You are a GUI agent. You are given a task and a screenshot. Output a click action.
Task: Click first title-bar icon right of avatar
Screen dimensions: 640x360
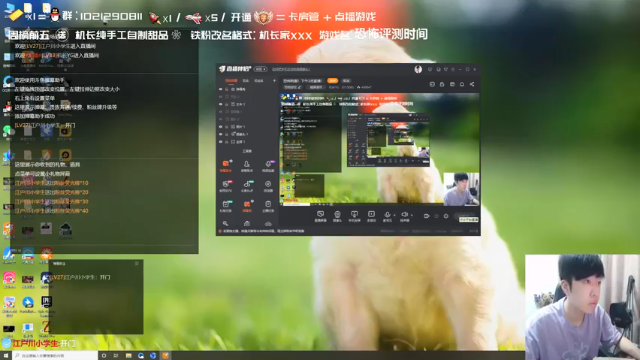point(430,69)
